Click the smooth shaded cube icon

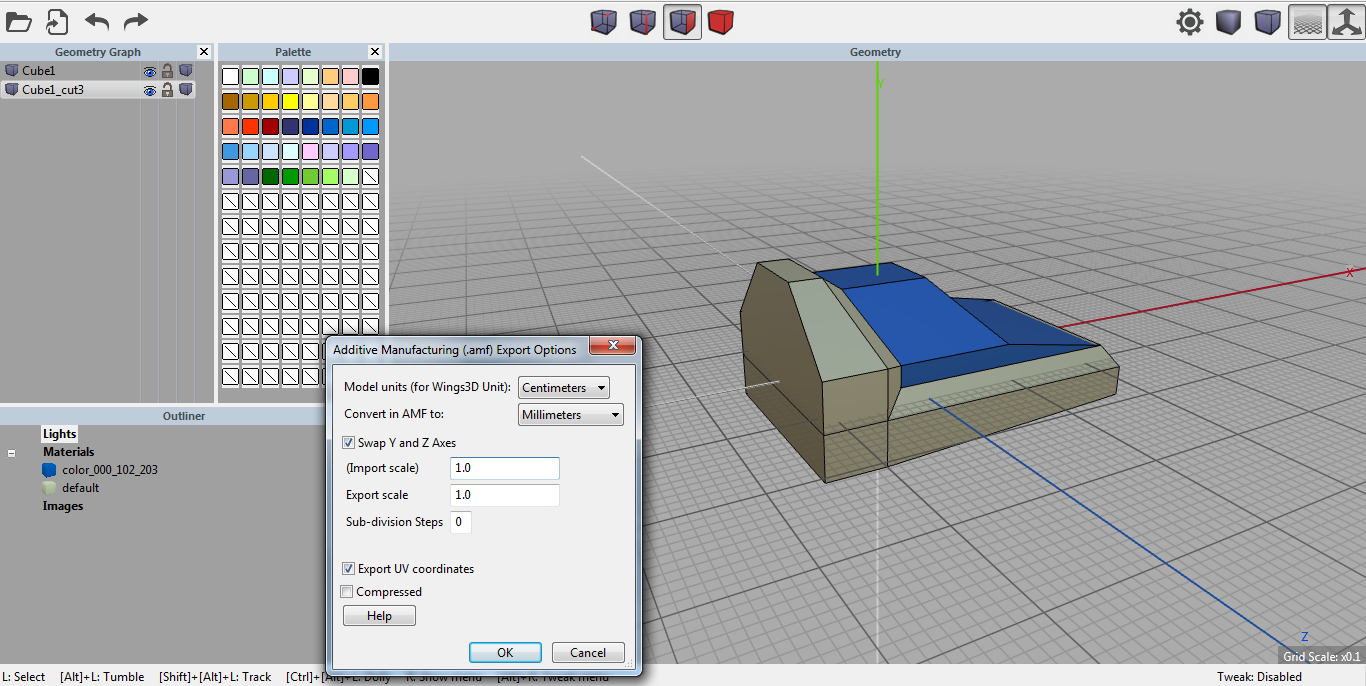(x=1228, y=22)
